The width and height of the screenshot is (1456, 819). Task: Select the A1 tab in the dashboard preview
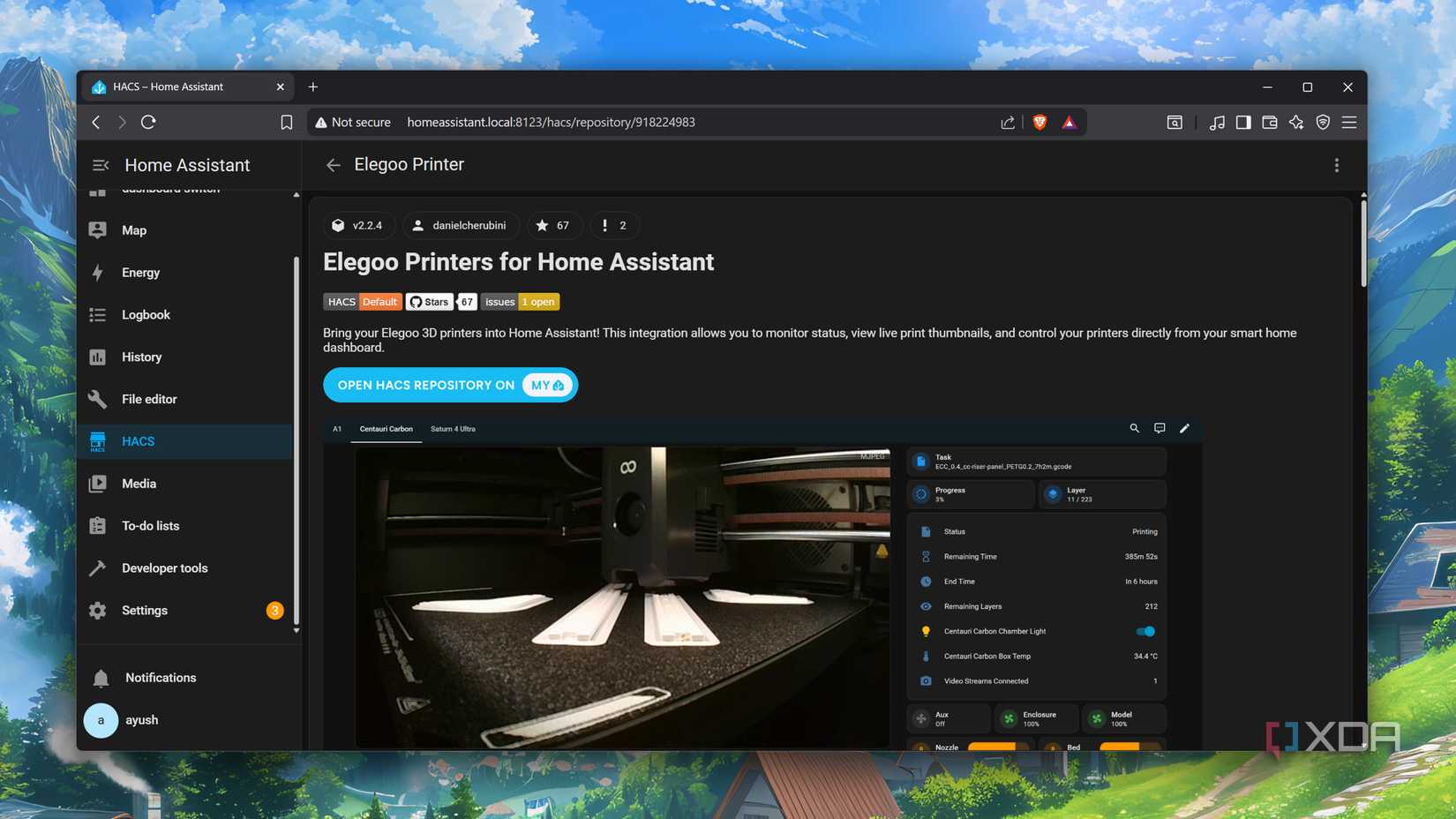click(337, 429)
